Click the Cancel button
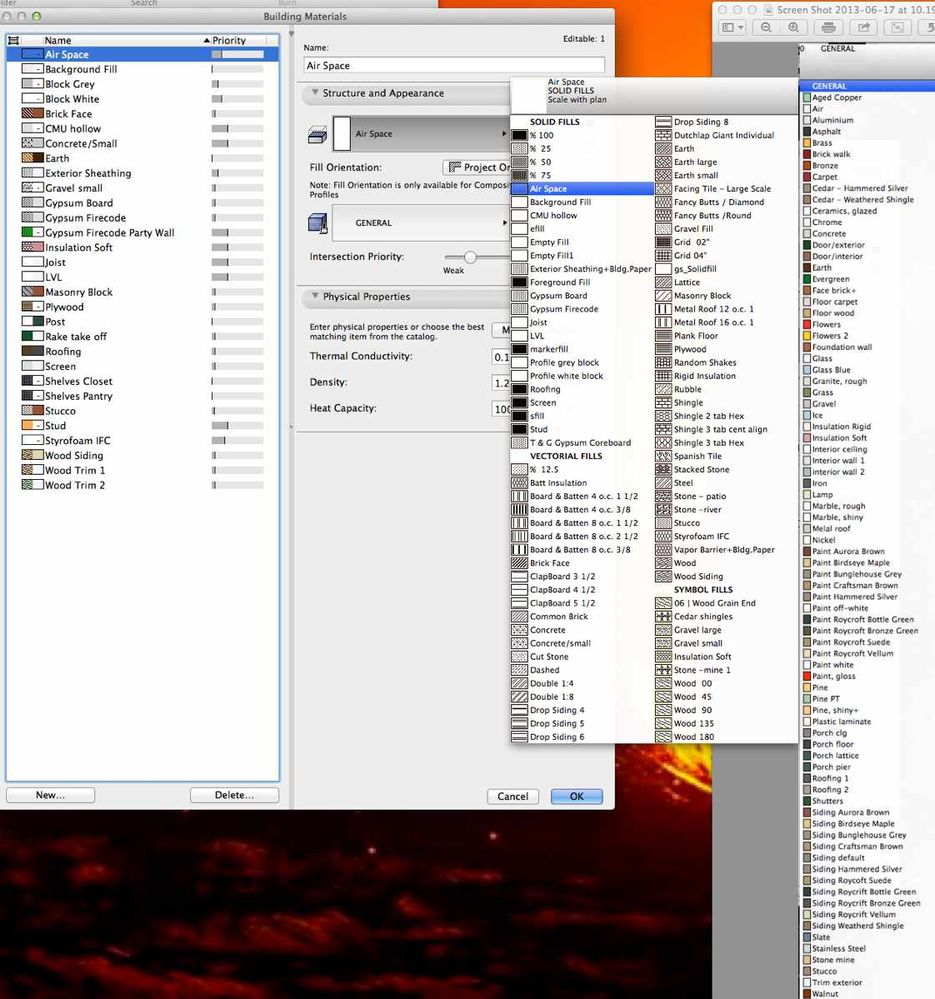The height and width of the screenshot is (999, 935). point(513,796)
